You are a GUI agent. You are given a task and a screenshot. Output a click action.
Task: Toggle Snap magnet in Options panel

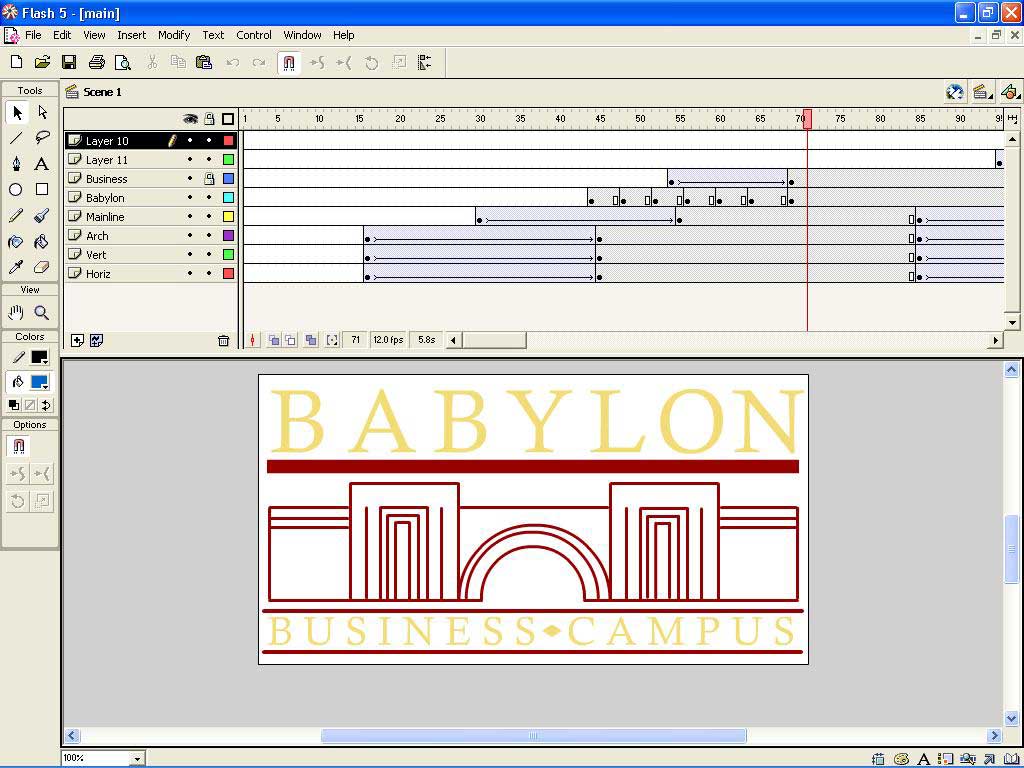point(19,446)
